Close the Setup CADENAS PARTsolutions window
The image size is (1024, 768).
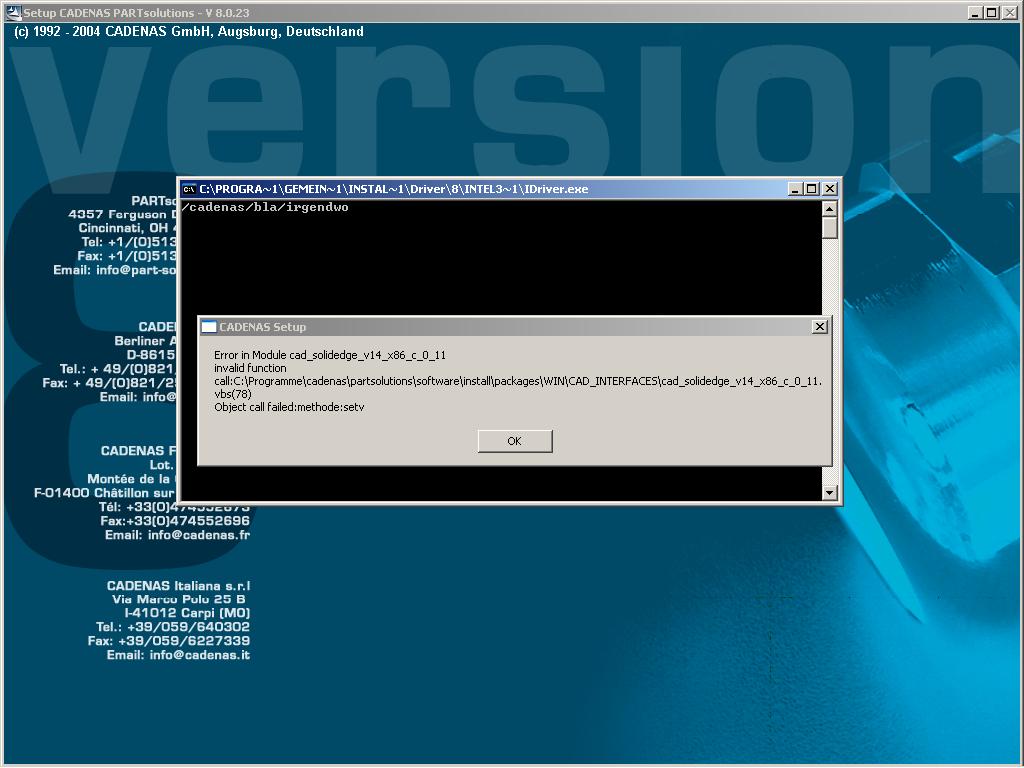pyautogui.click(x=1009, y=12)
